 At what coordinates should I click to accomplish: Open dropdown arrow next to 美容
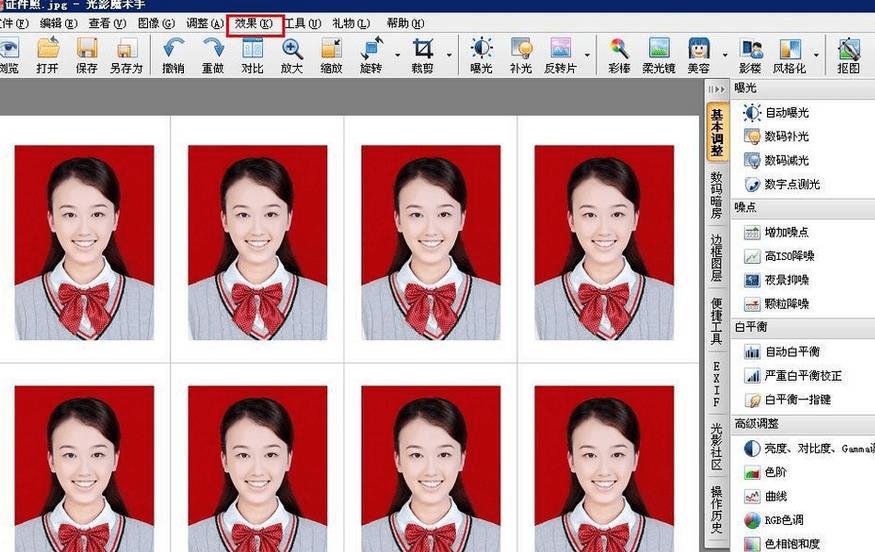tap(725, 55)
